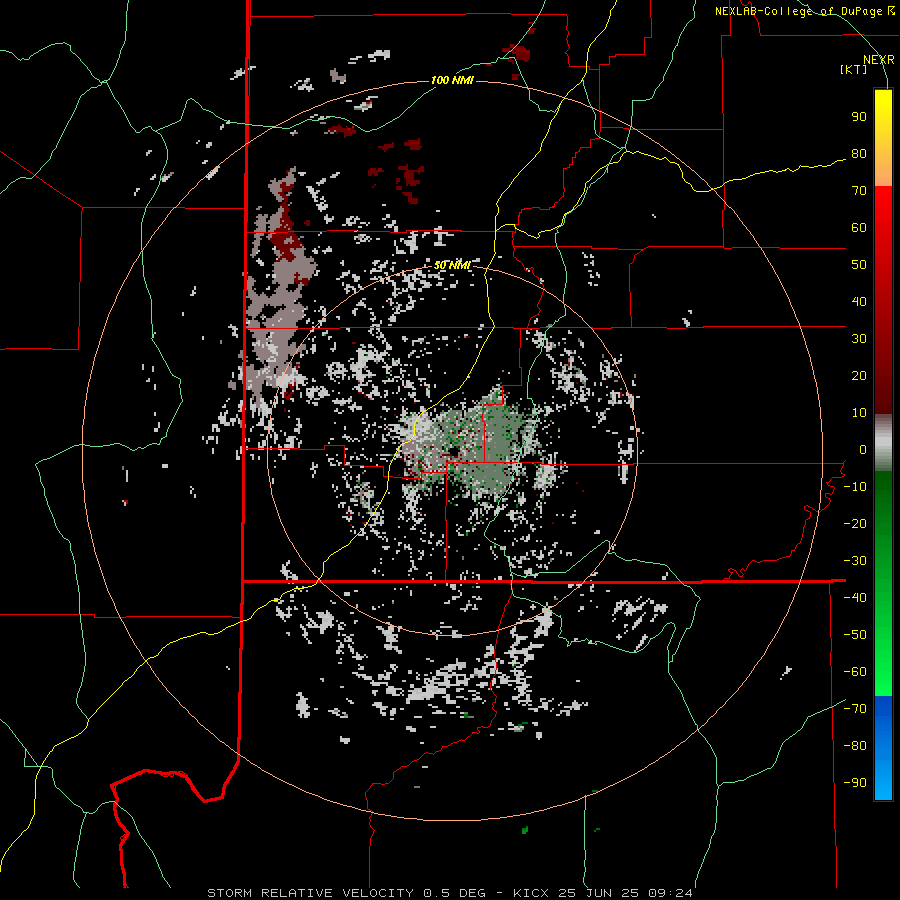Screen dimensions: 900x900
Task: Click the -90 scale label
Action: pyautogui.click(x=855, y=783)
